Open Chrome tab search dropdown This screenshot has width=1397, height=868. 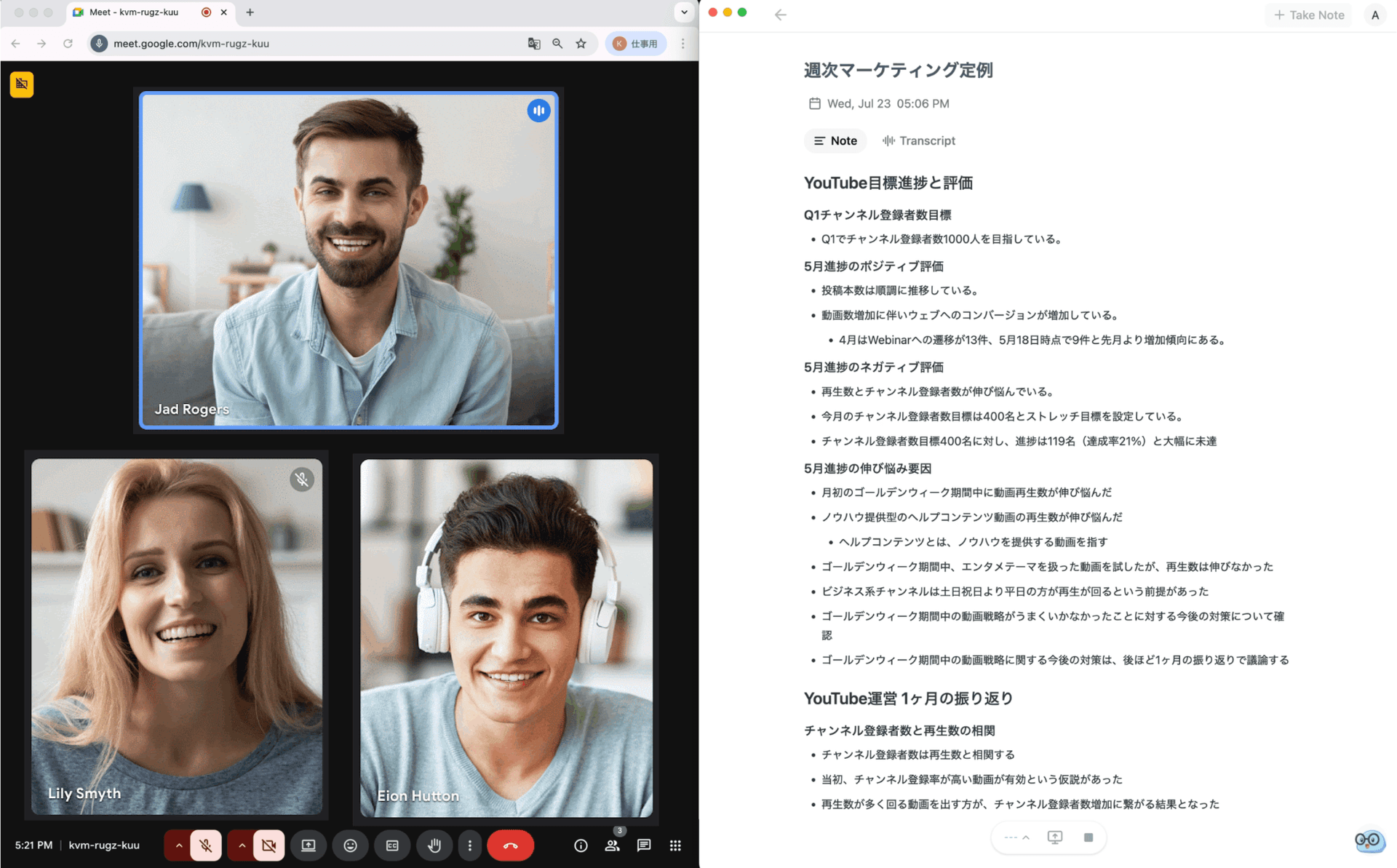click(684, 12)
